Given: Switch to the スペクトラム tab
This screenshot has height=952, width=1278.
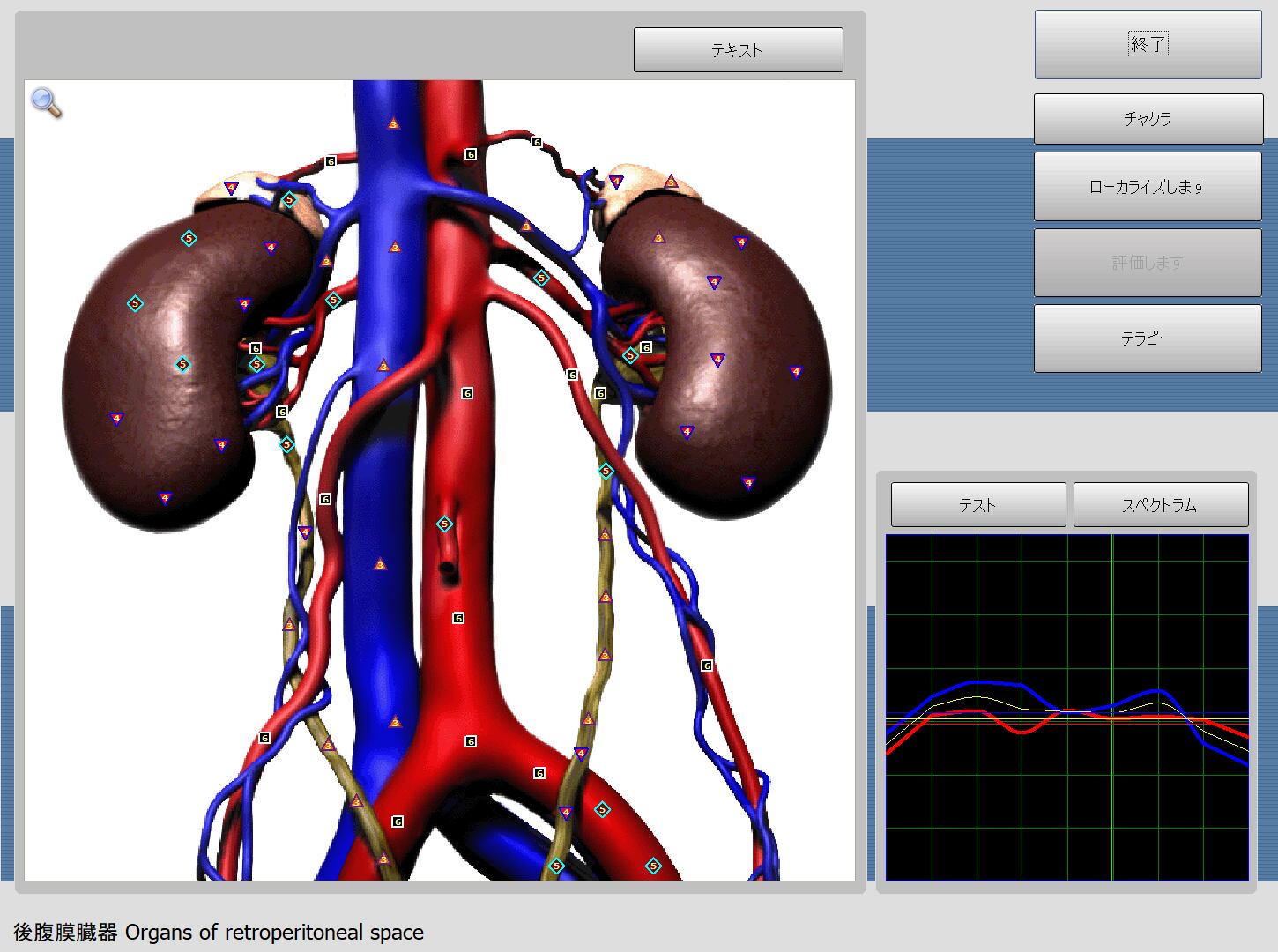Looking at the screenshot, I should click(1160, 505).
